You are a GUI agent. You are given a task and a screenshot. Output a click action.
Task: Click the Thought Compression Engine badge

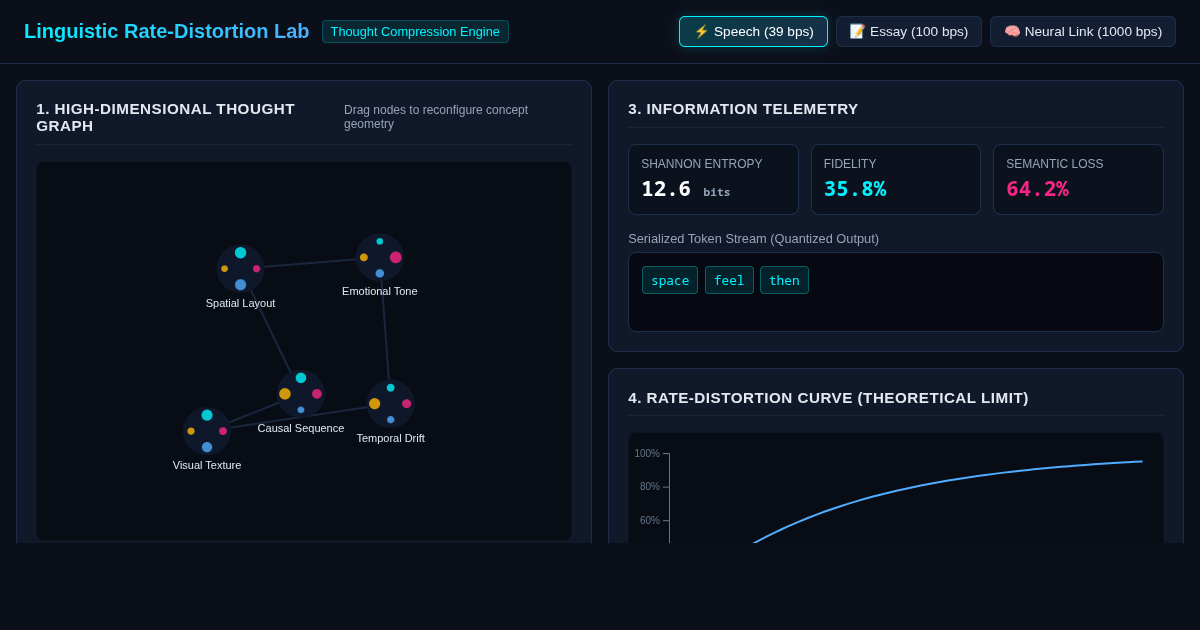pyautogui.click(x=415, y=31)
